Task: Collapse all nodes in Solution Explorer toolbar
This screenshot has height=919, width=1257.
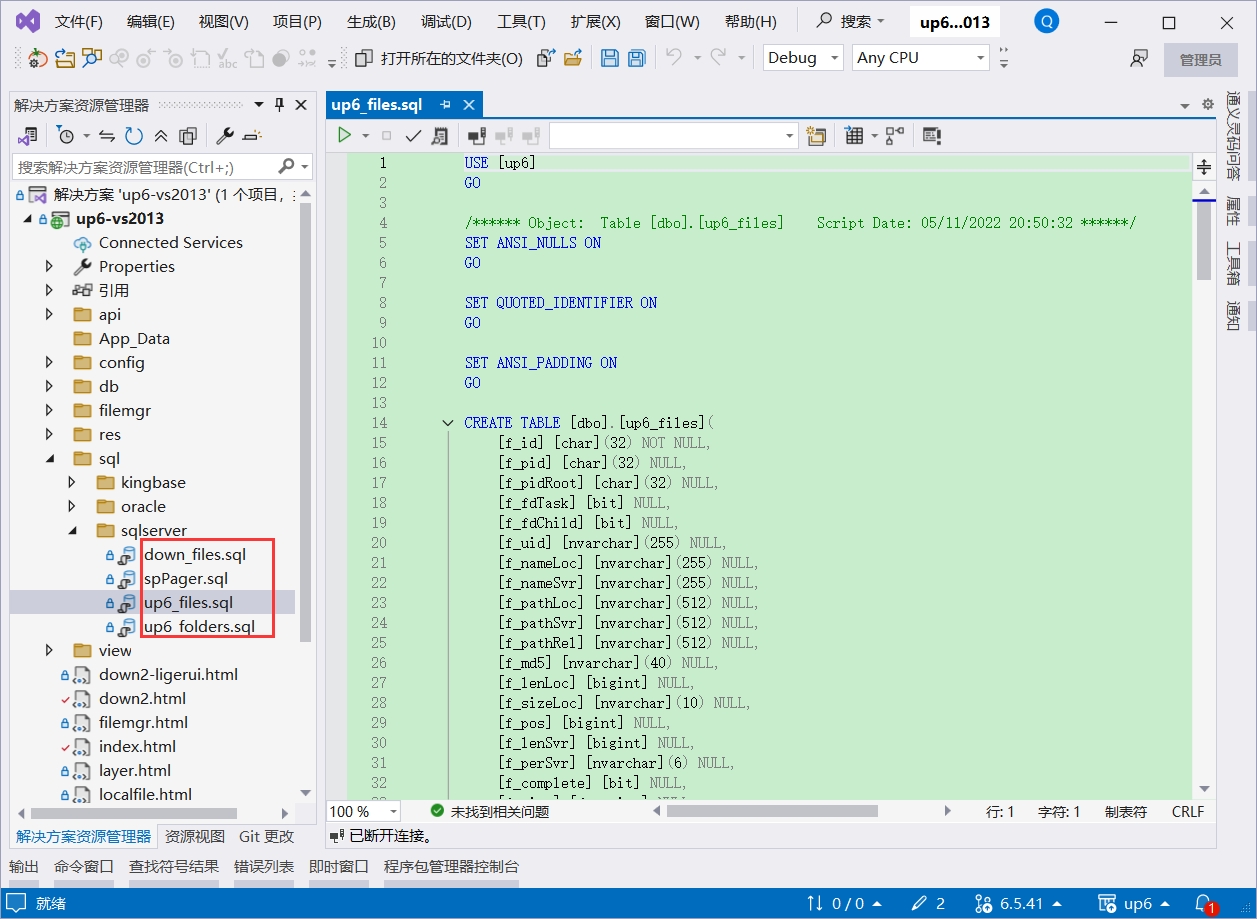Action: point(161,135)
